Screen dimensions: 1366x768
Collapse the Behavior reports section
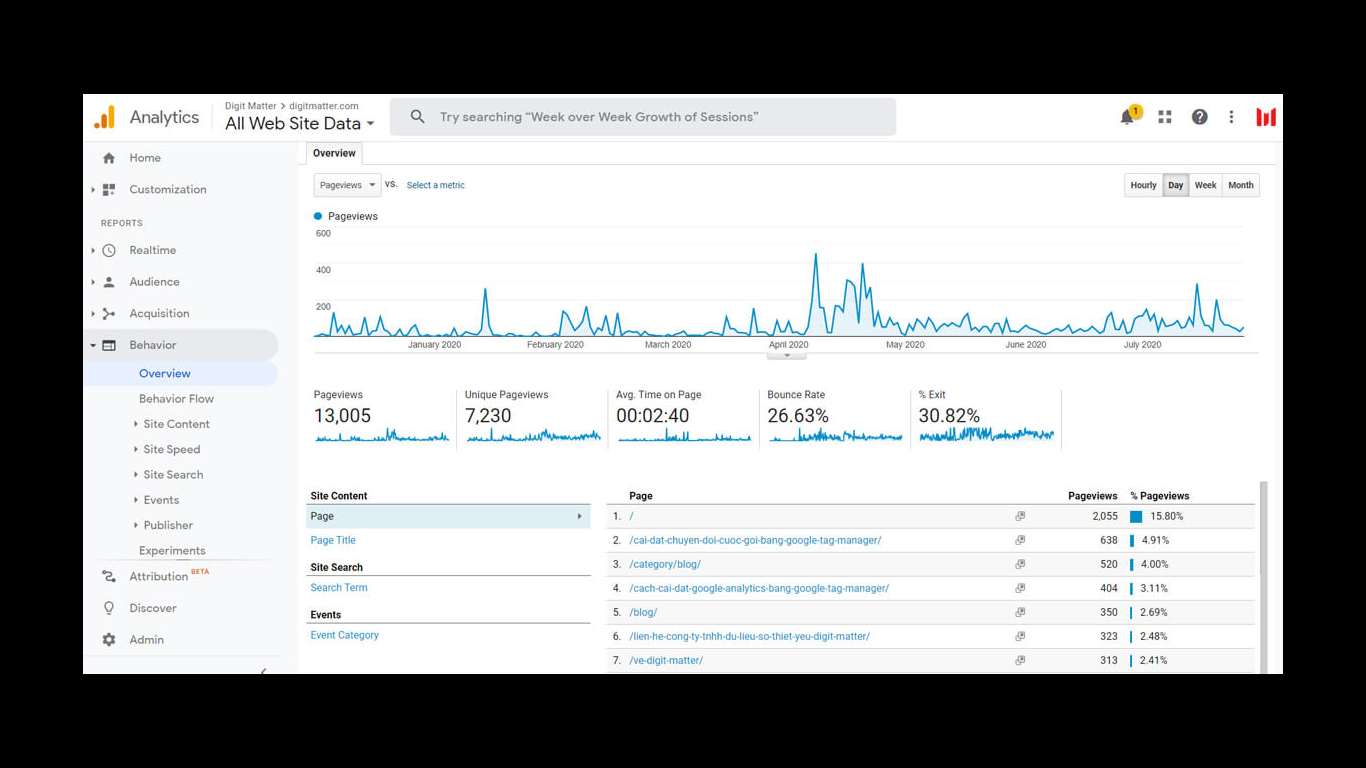(93, 345)
